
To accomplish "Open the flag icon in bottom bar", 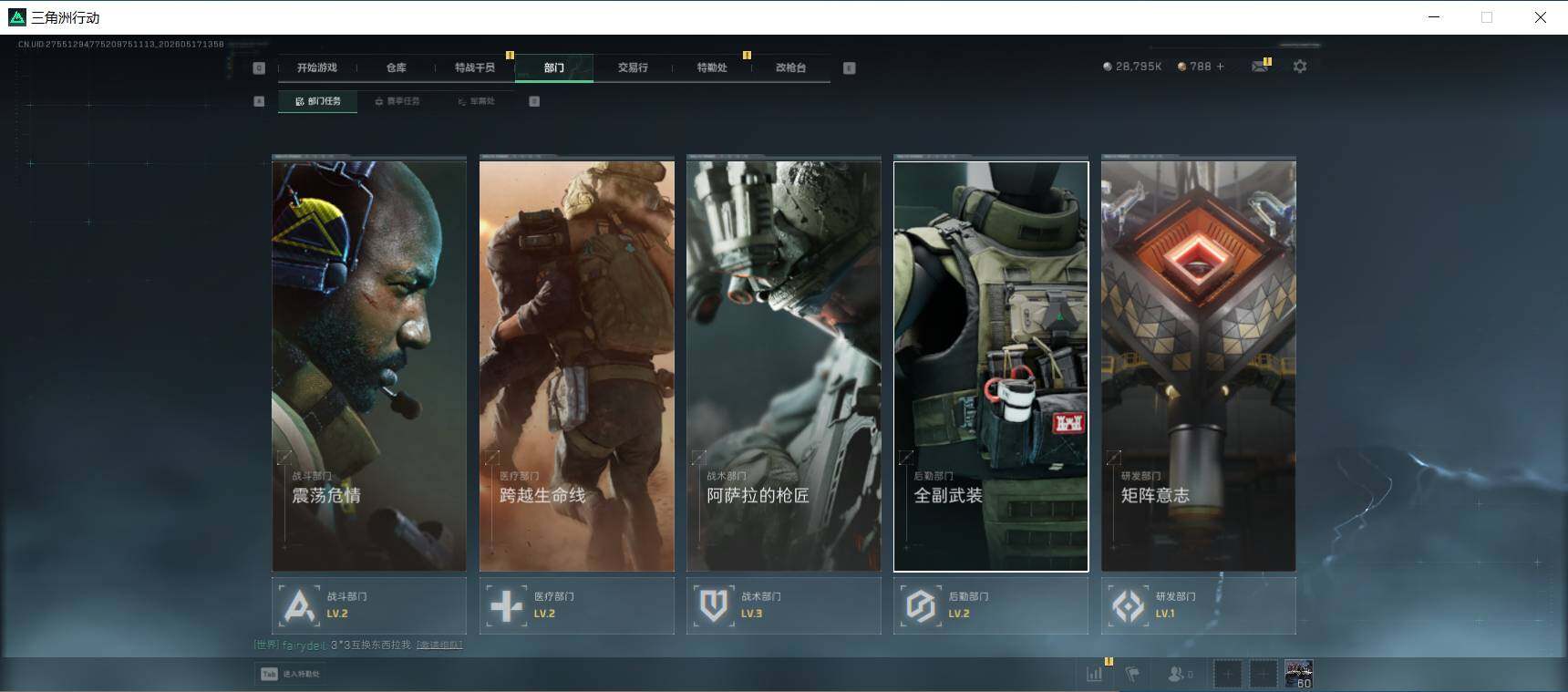I will [x=1132, y=675].
